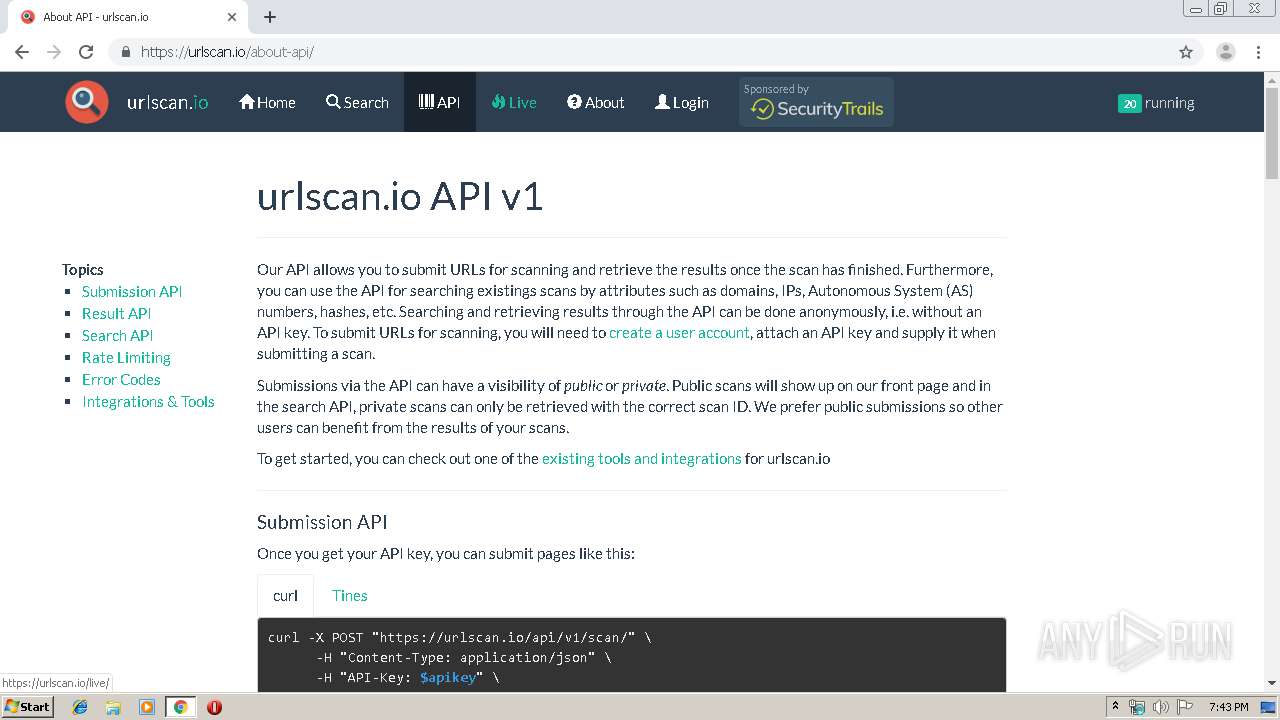
Task: Click the browser back arrow
Action: [22, 52]
